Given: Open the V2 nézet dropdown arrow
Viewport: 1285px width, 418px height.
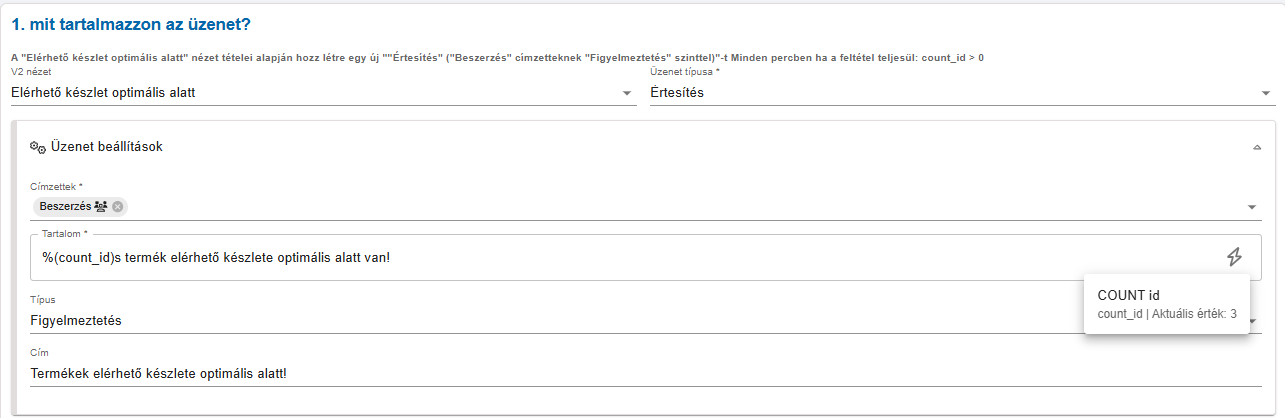Looking at the screenshot, I should pyautogui.click(x=627, y=93).
